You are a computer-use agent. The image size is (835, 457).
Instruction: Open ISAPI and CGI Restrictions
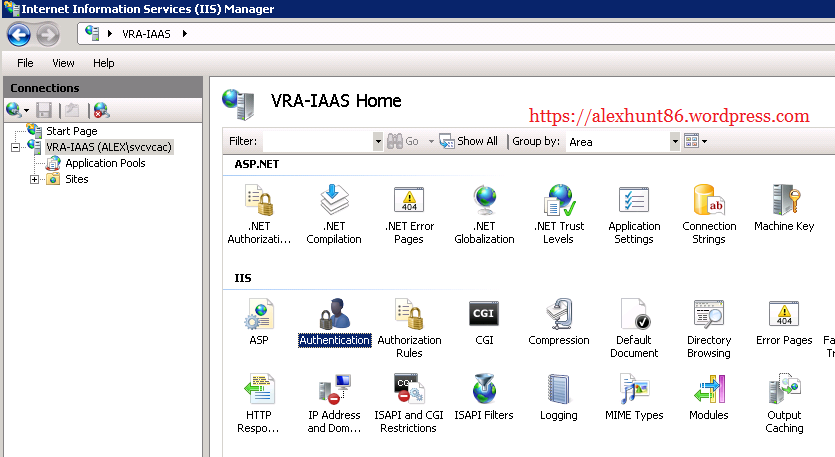pos(409,403)
